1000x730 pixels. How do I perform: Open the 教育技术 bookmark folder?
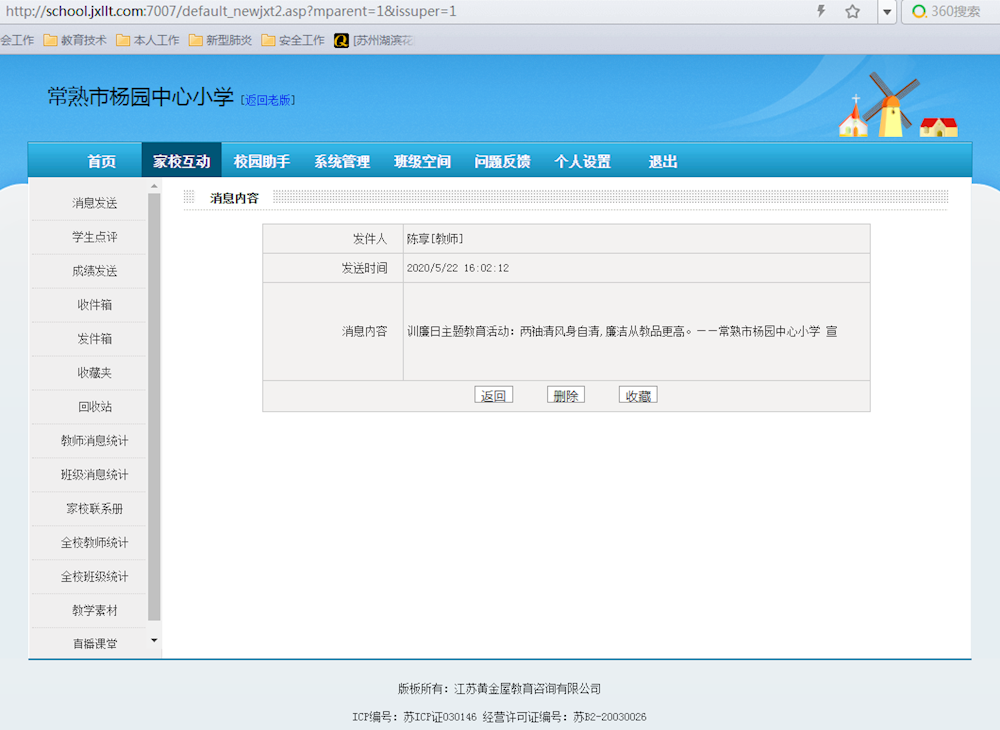tap(75, 40)
